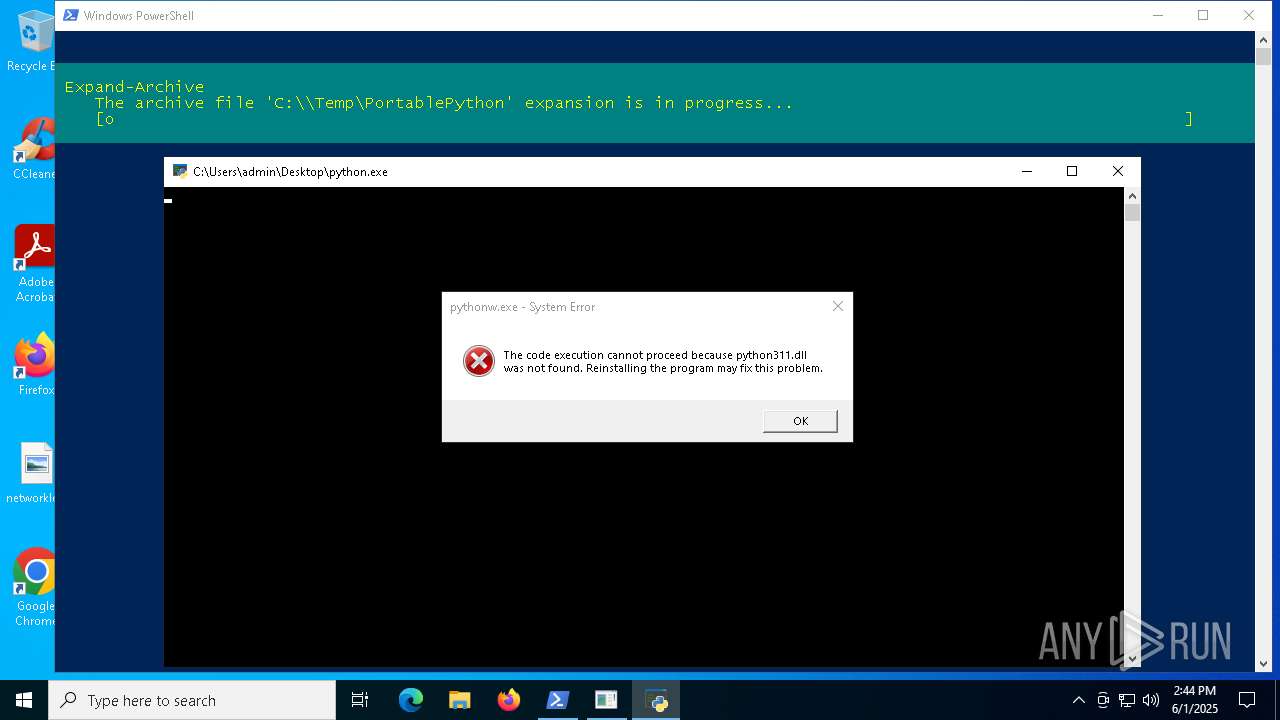Open network status tray icon
1280x720 pixels.
point(1127,700)
